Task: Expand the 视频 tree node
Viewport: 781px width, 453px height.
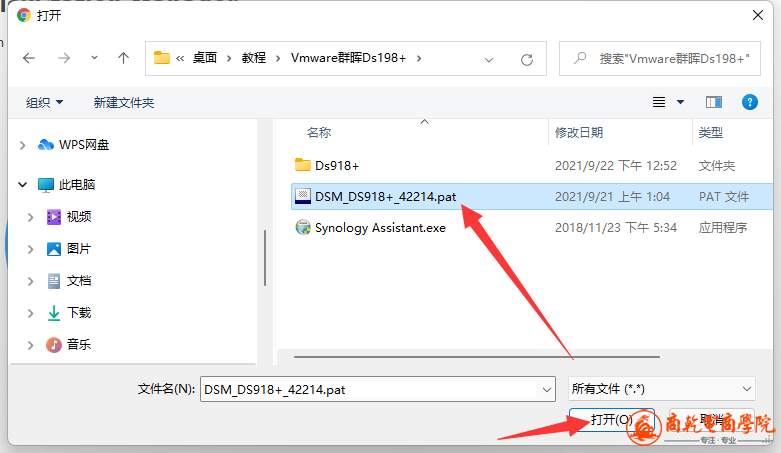Action: 30,217
